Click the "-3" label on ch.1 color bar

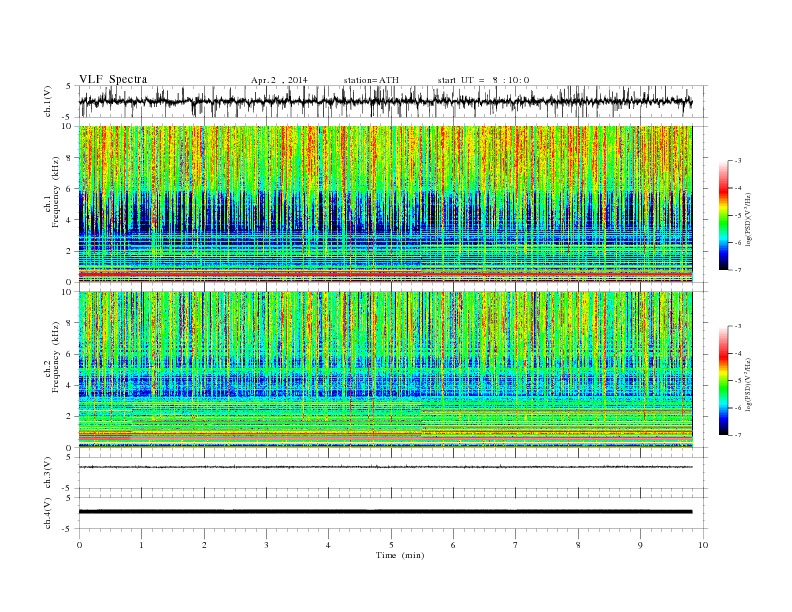[x=738, y=161]
